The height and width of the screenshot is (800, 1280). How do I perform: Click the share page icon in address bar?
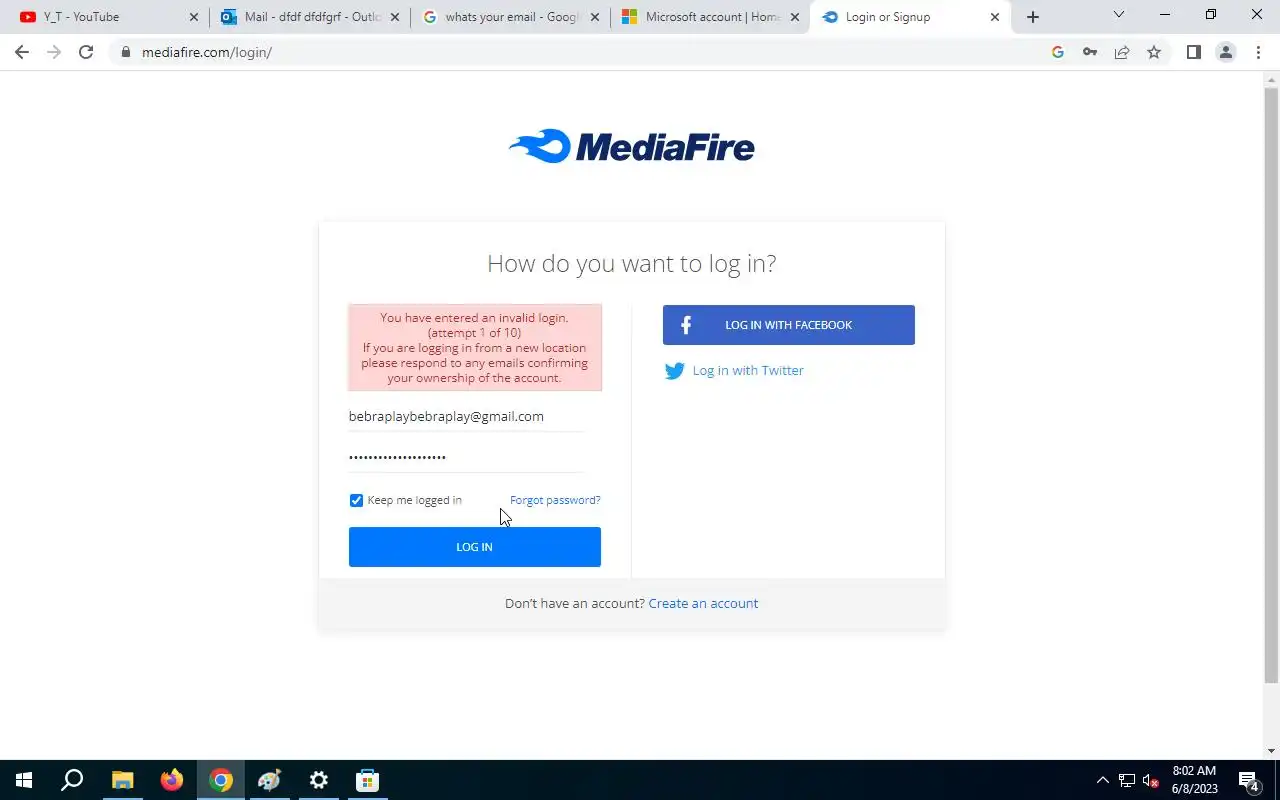click(x=1122, y=52)
